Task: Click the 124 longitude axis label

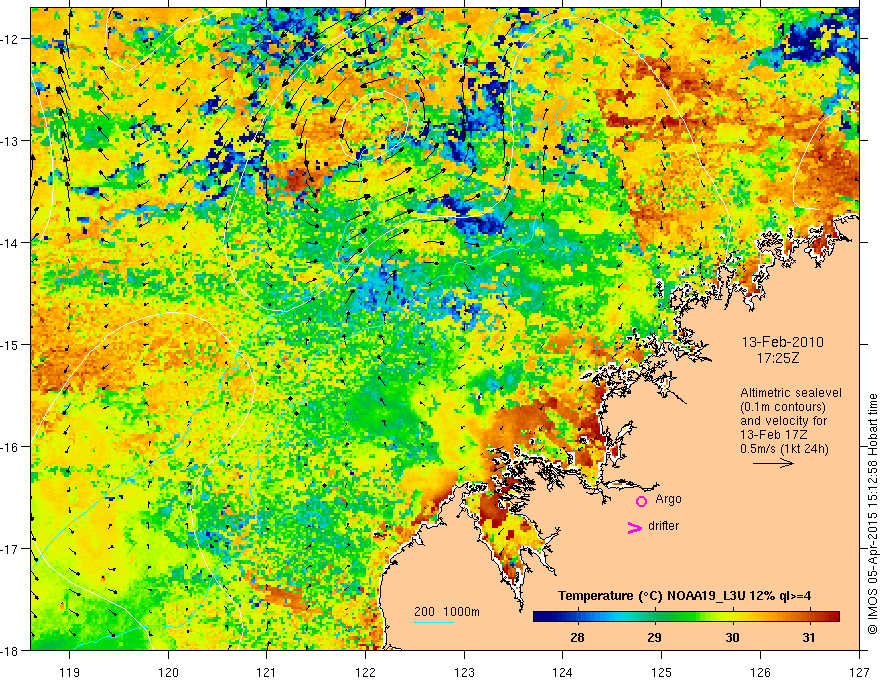Action: tap(563, 672)
